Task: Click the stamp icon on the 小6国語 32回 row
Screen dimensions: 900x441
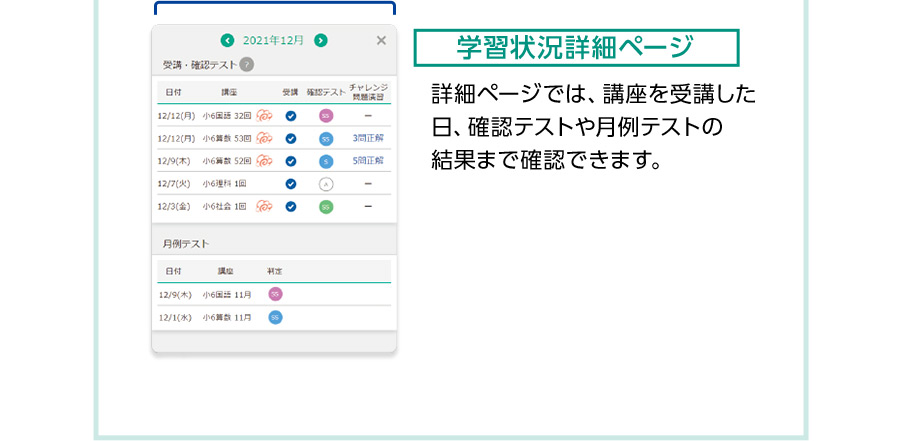Action: pos(264,115)
